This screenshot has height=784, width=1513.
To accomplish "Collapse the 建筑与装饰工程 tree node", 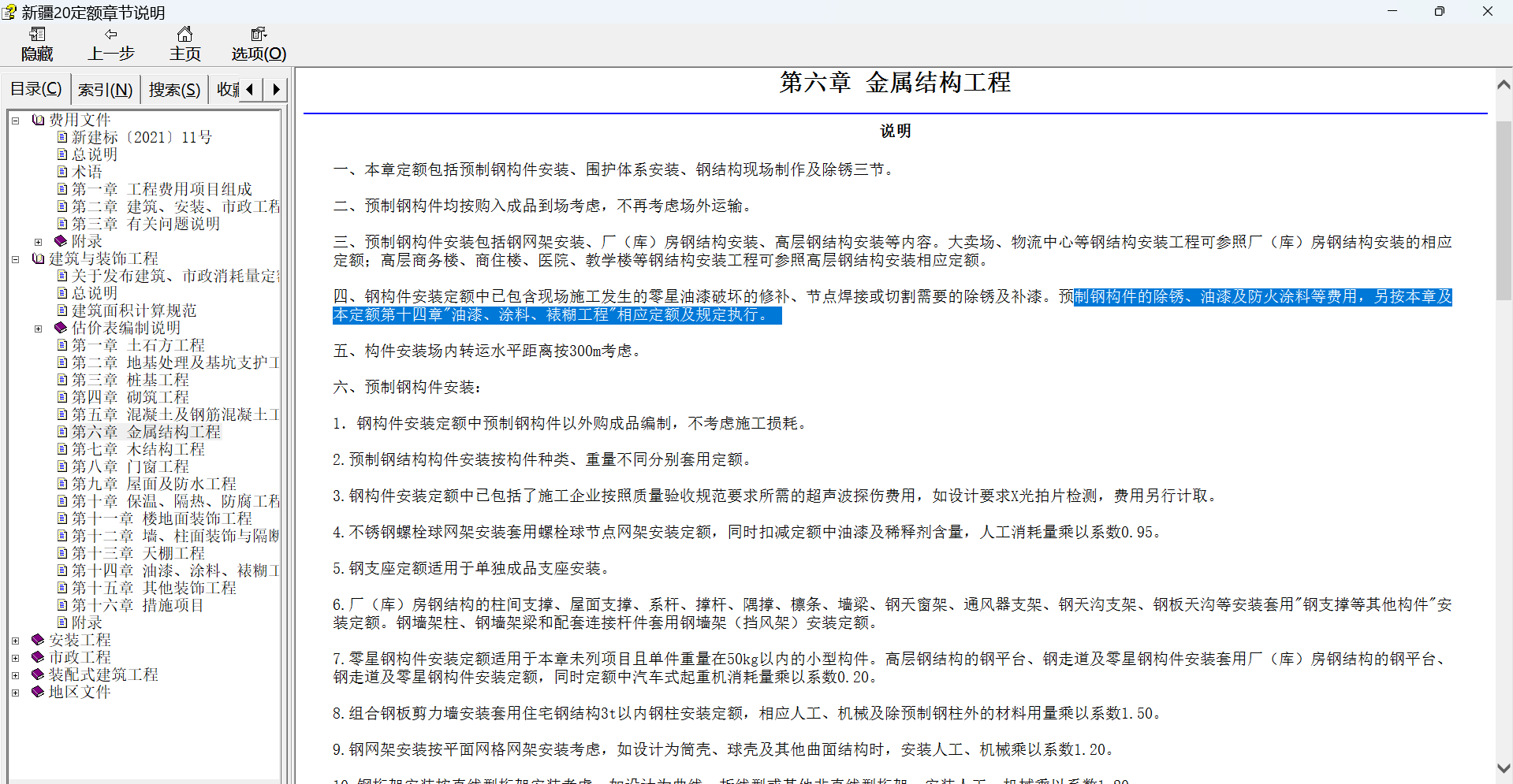I will (x=15, y=259).
